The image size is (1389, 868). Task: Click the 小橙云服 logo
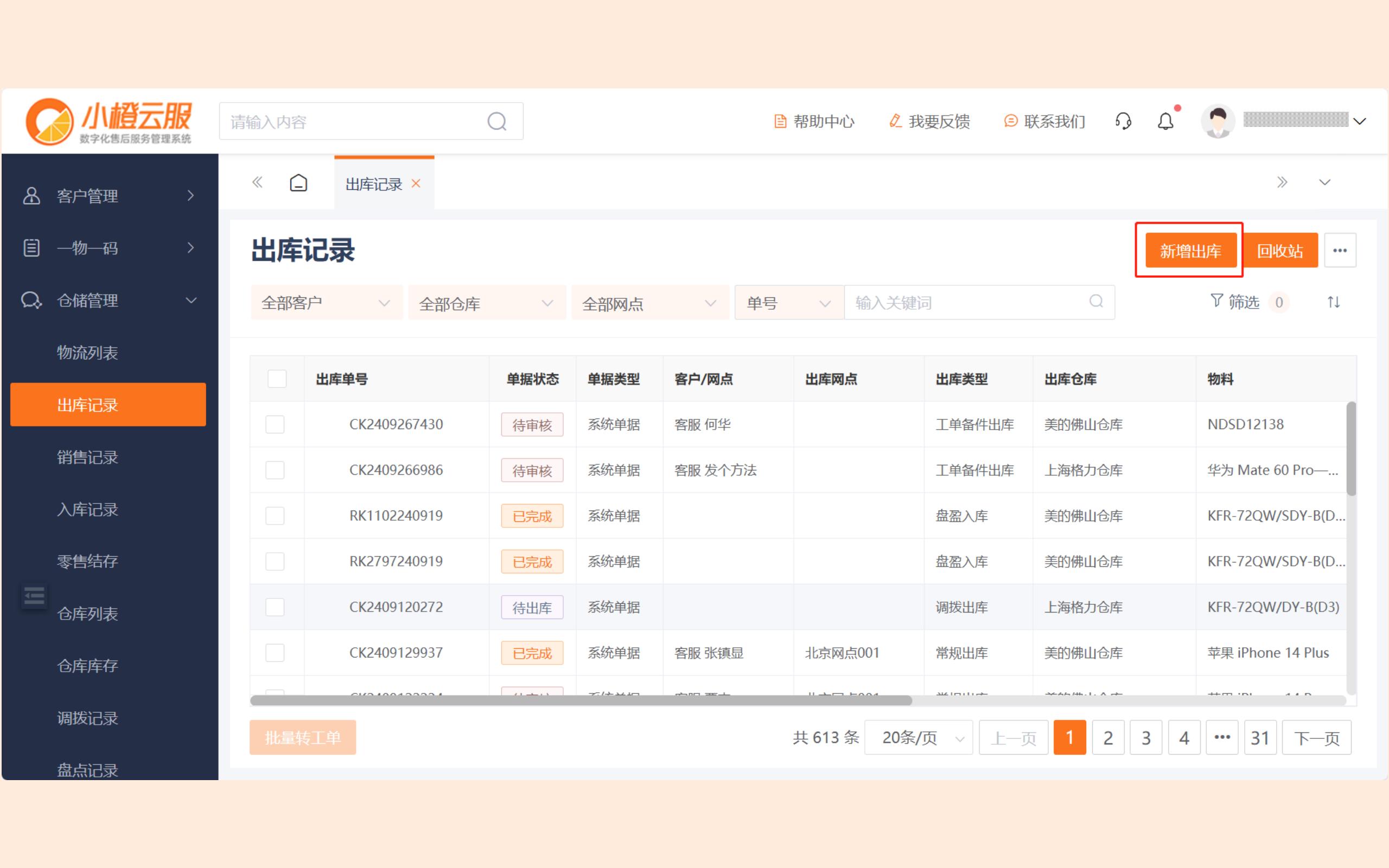109,121
